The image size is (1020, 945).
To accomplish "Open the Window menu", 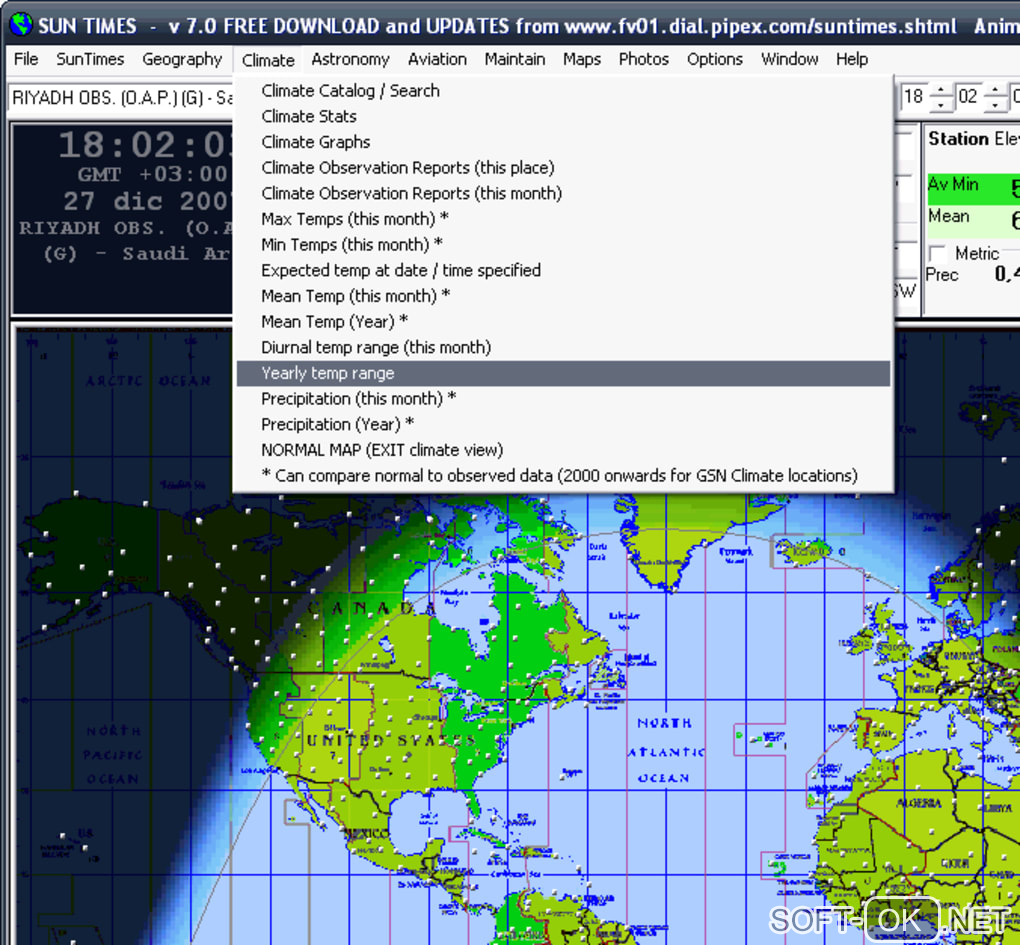I will pyautogui.click(x=789, y=59).
